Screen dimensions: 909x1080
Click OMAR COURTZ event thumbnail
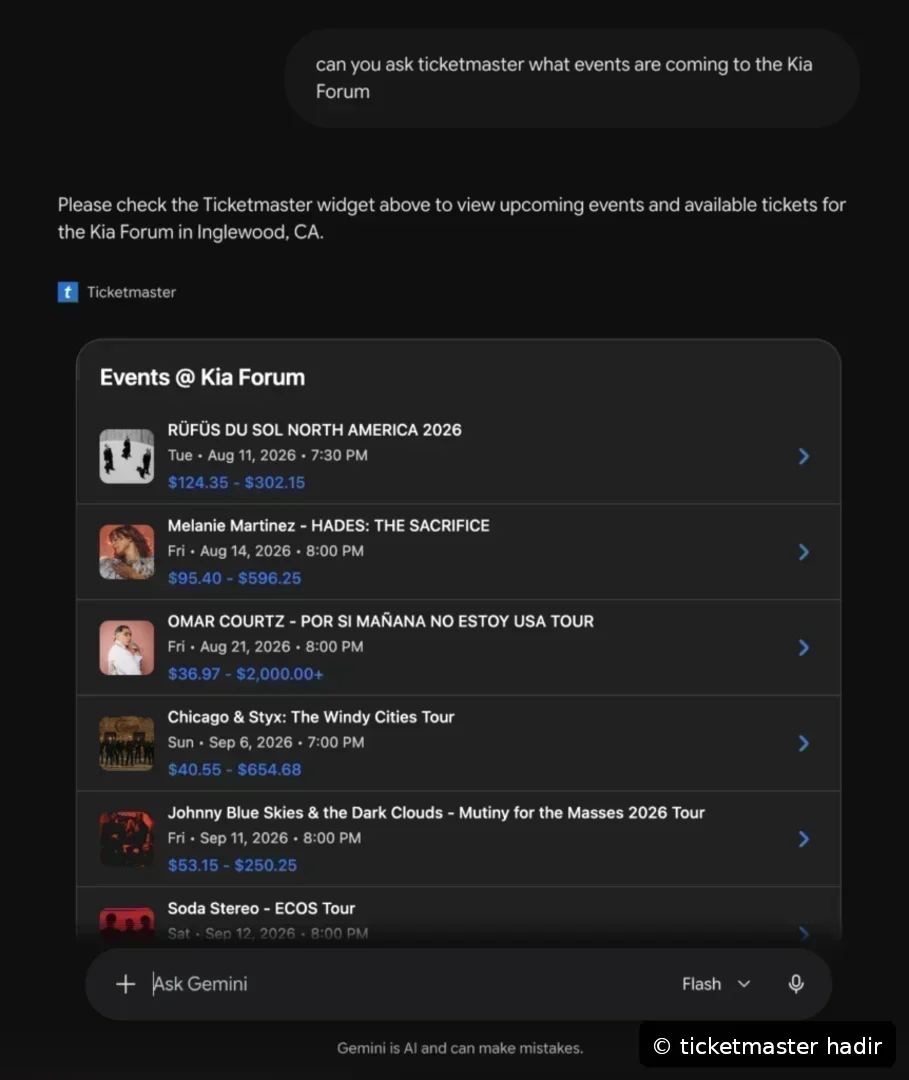(127, 647)
